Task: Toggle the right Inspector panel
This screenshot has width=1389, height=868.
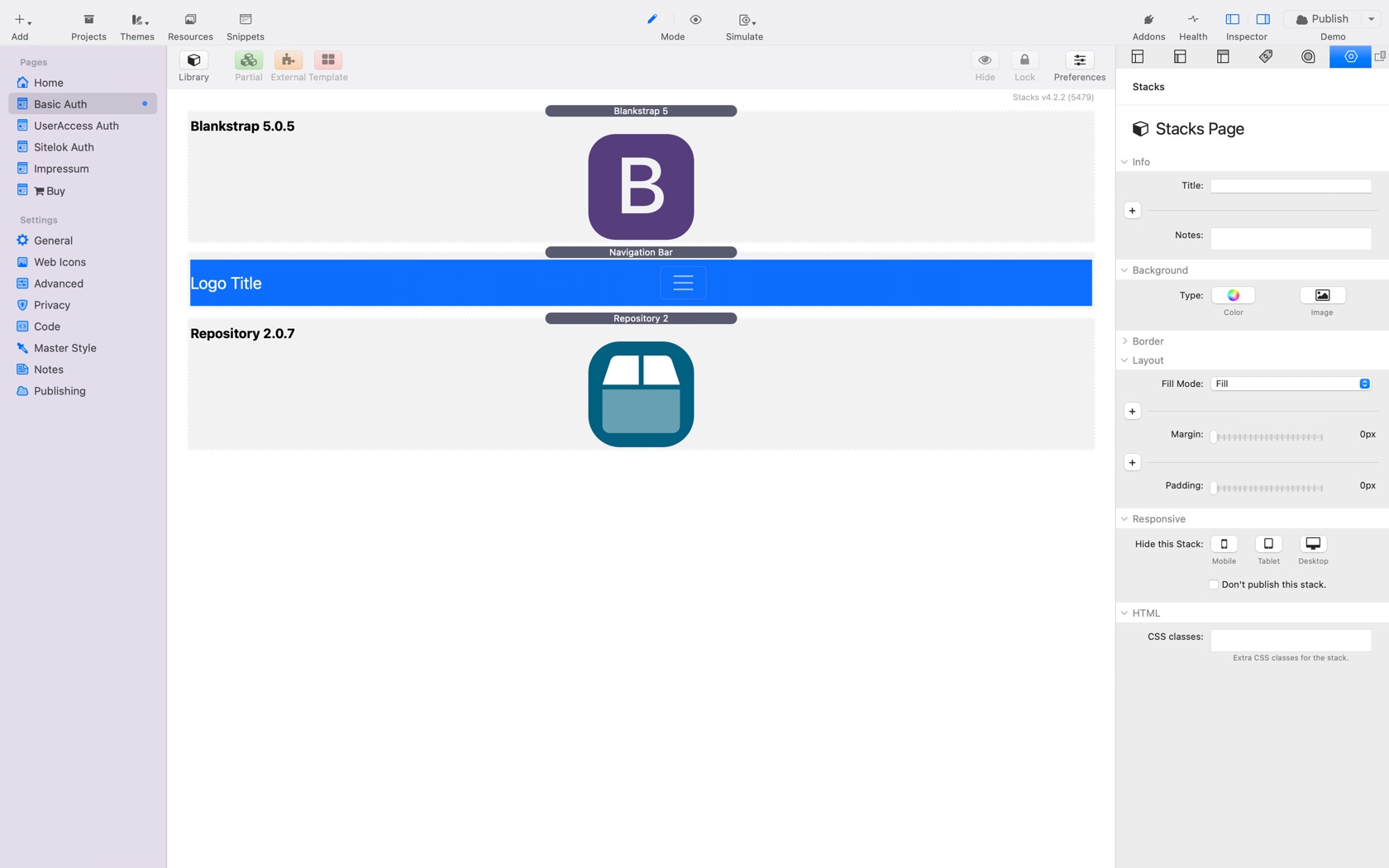Action: 1263,20
